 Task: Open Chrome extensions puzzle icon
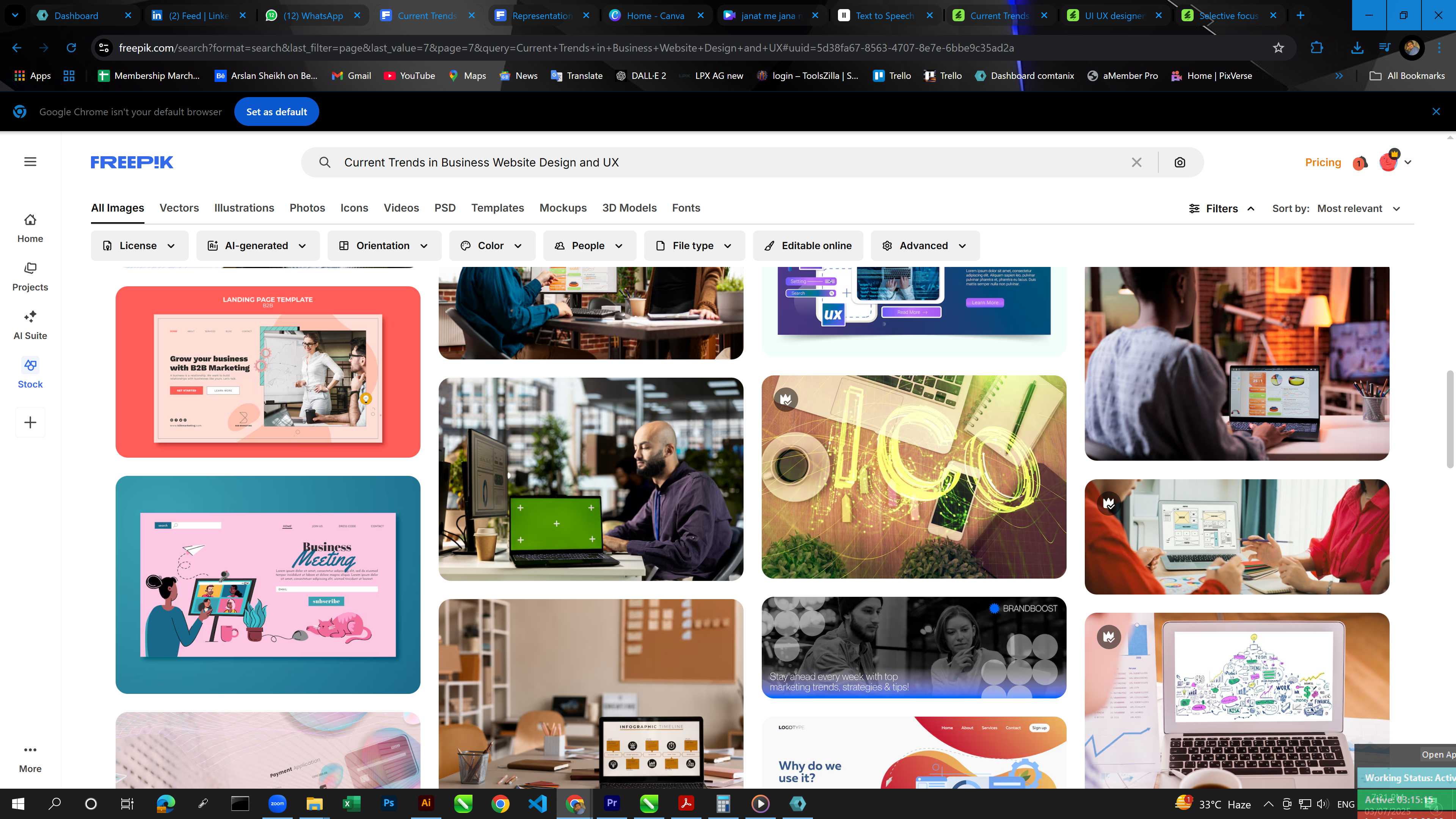click(1317, 48)
